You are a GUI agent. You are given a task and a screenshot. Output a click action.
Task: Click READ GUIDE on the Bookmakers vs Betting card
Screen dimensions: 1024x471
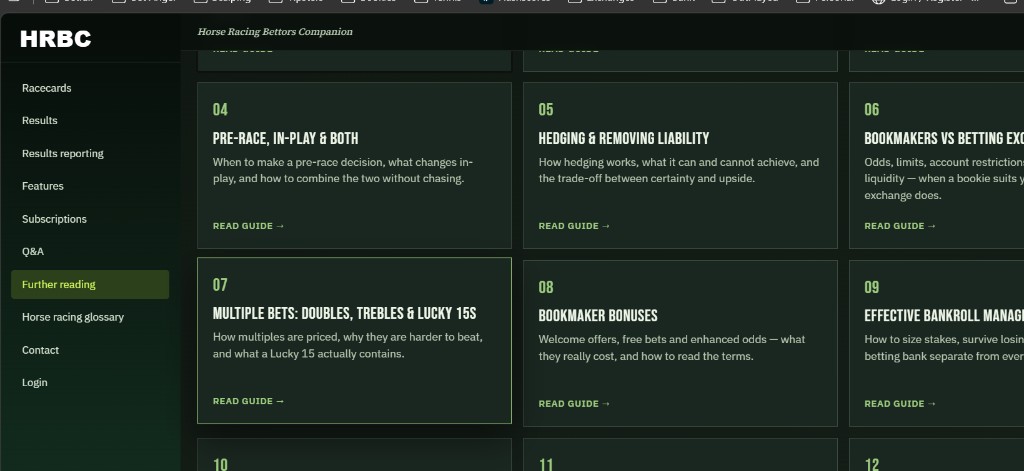[x=900, y=226]
